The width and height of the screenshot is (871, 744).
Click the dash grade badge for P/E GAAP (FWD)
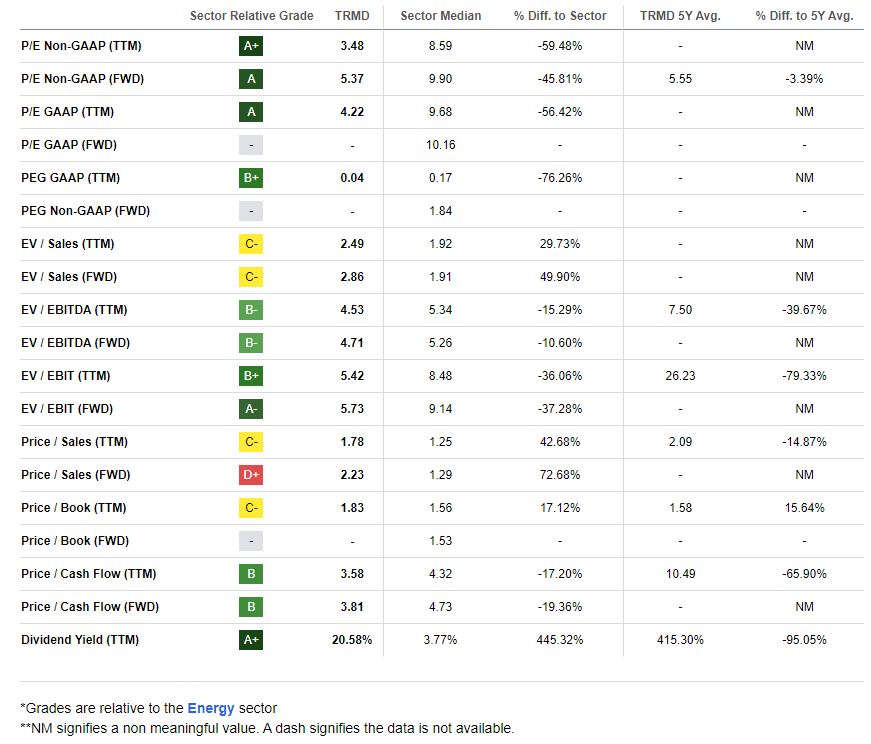pyautogui.click(x=251, y=145)
